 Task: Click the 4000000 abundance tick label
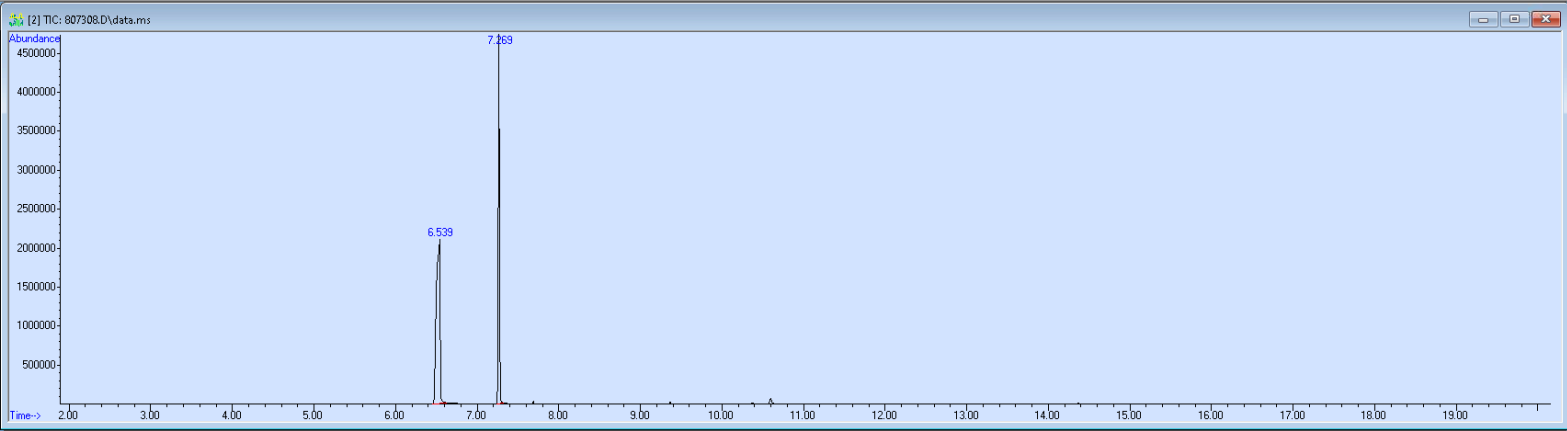coord(35,92)
